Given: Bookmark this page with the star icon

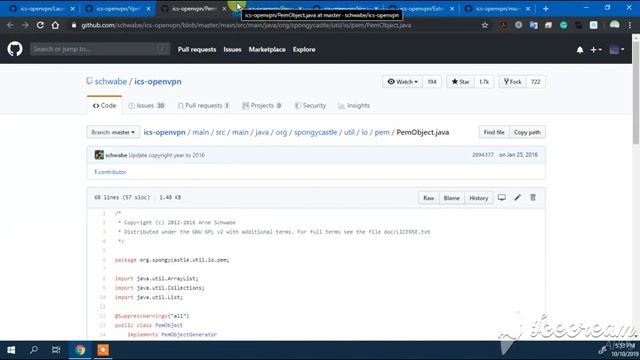Looking at the screenshot, I should 485,25.
